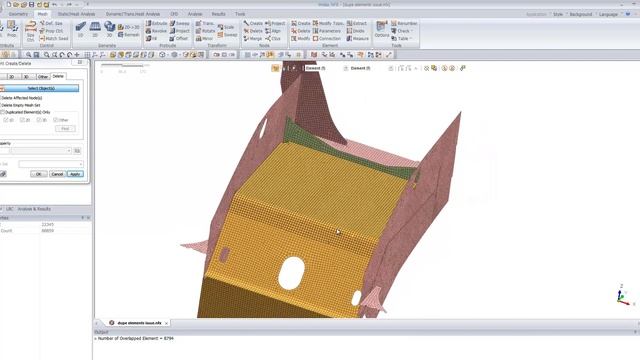Toggle Duplicated Element(s) Only checkbox
640x360 pixels.
(25, 112)
